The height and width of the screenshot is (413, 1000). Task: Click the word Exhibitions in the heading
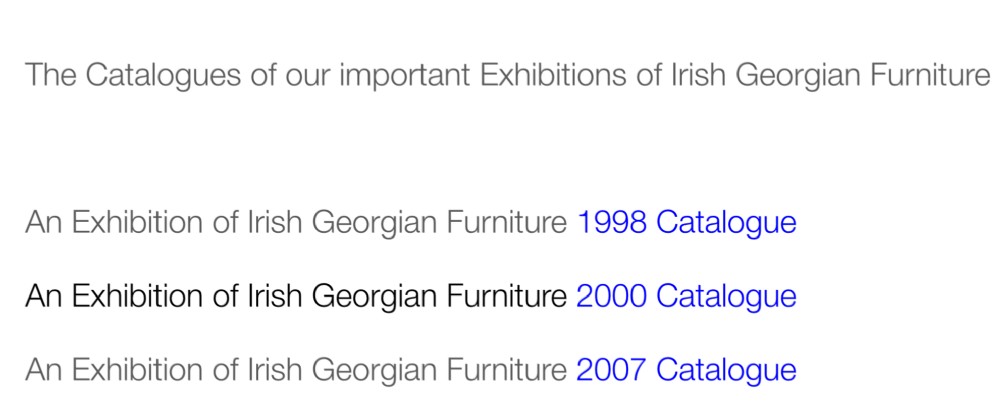553,75
